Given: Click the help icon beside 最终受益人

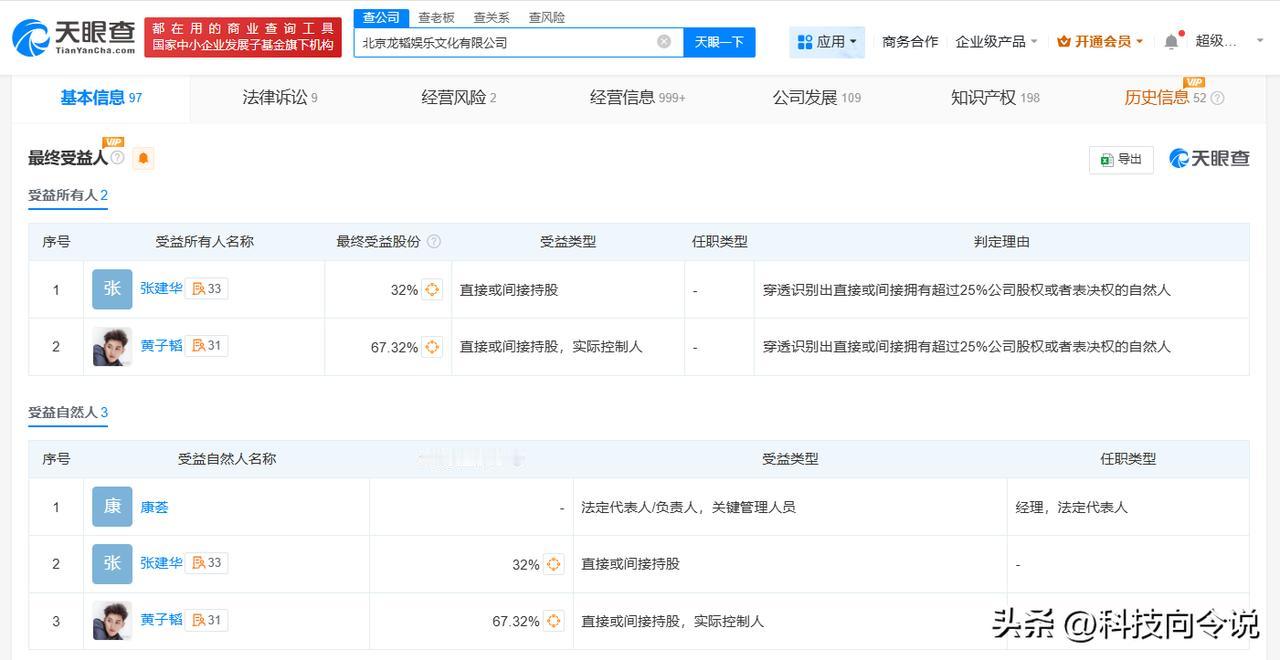Looking at the screenshot, I should [x=117, y=158].
